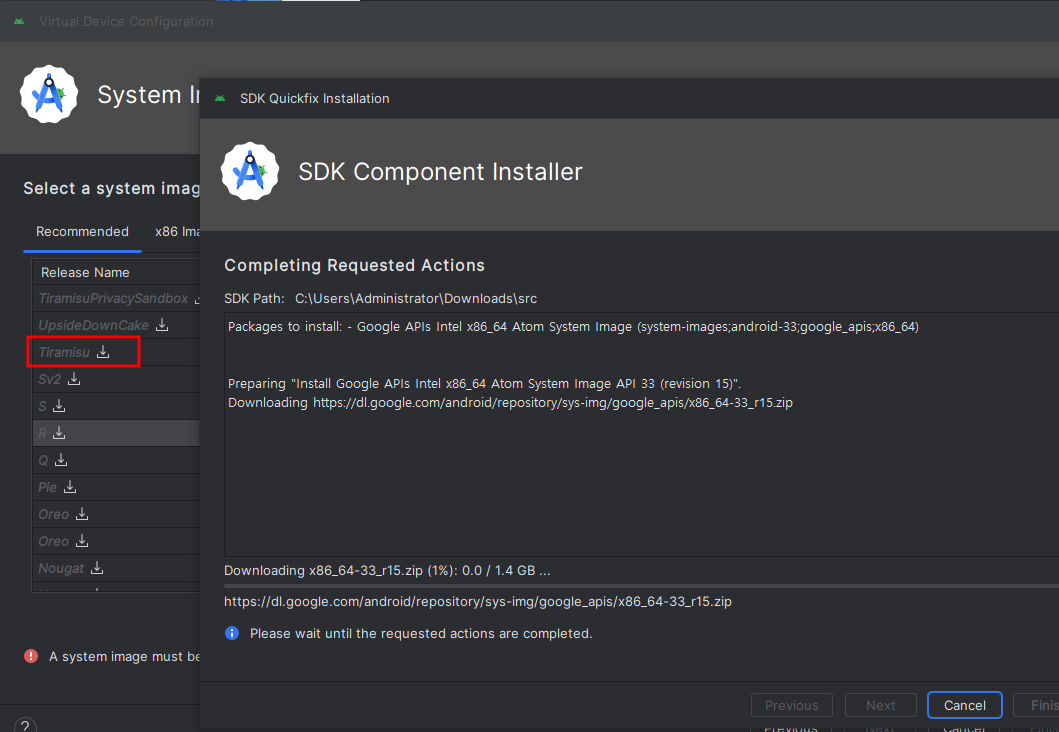Click Android Studio logo in System Image header

tap(49, 95)
